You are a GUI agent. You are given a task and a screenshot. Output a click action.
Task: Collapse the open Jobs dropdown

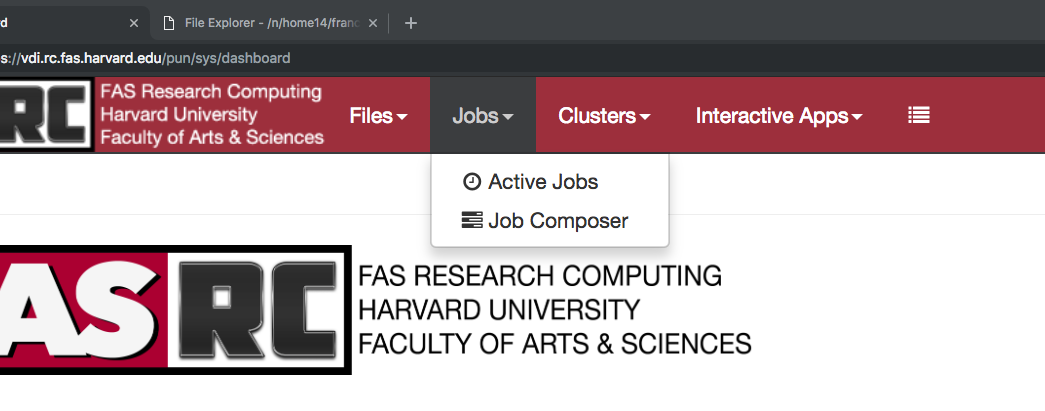click(483, 115)
